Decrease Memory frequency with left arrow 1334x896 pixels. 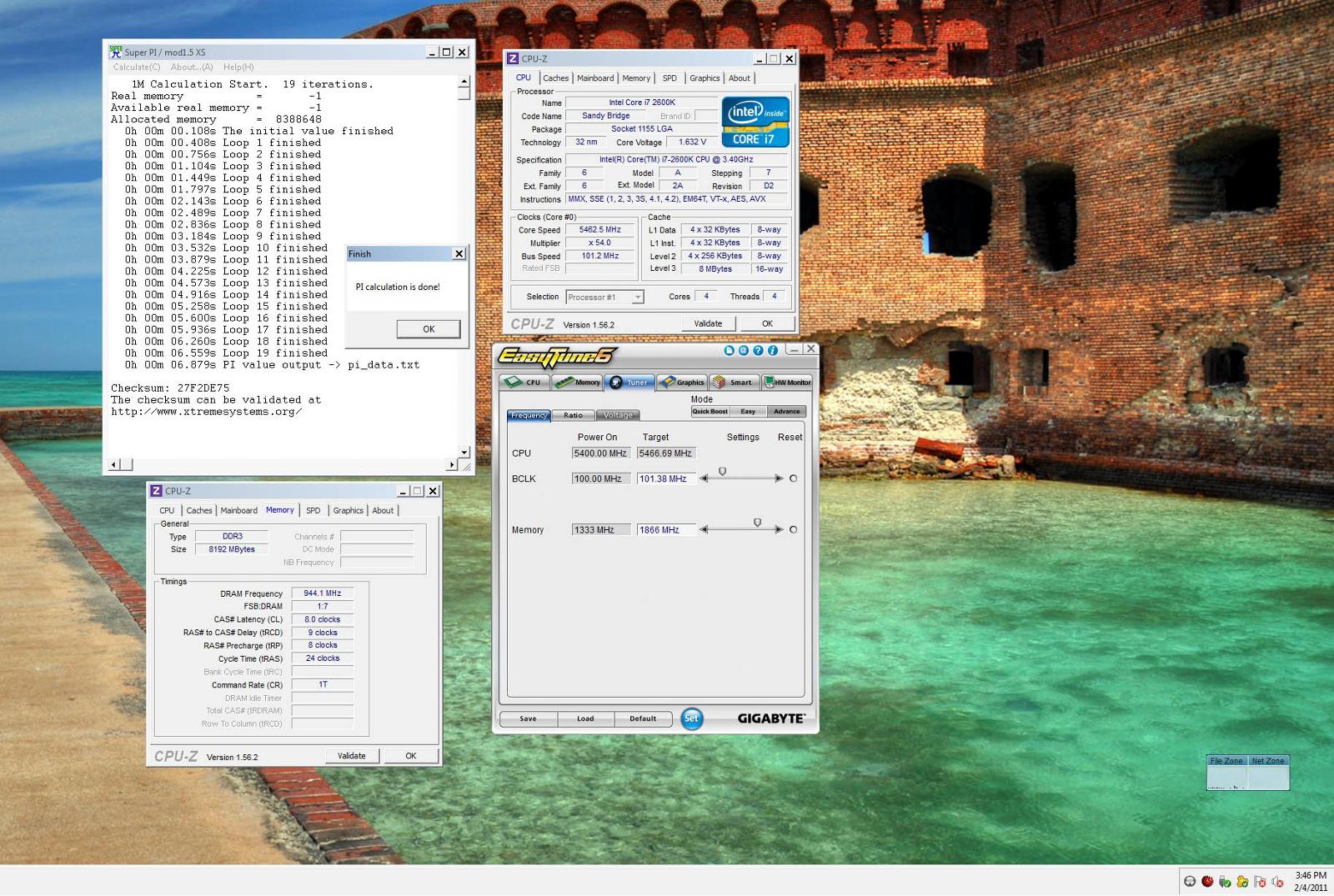coord(705,529)
